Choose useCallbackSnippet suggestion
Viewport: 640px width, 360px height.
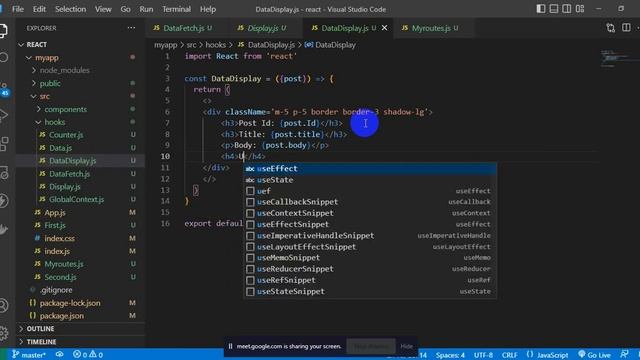(370, 202)
